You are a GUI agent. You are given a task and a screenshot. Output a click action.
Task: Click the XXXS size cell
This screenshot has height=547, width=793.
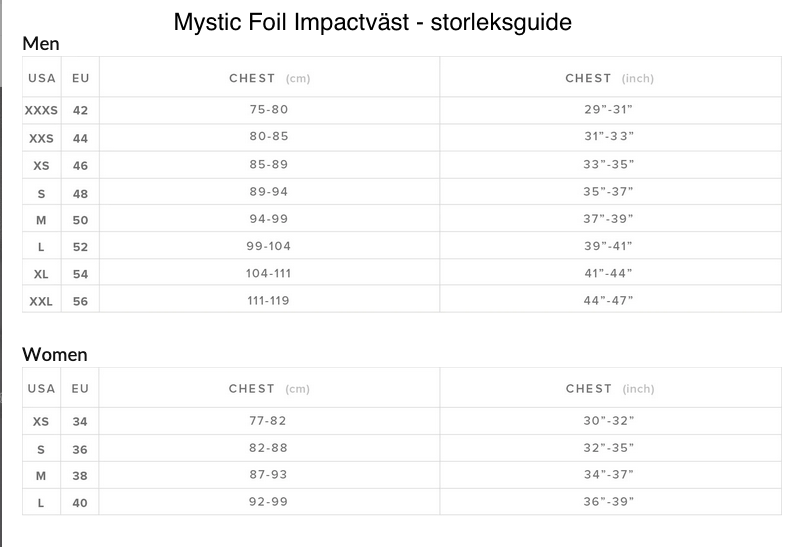tap(41, 110)
